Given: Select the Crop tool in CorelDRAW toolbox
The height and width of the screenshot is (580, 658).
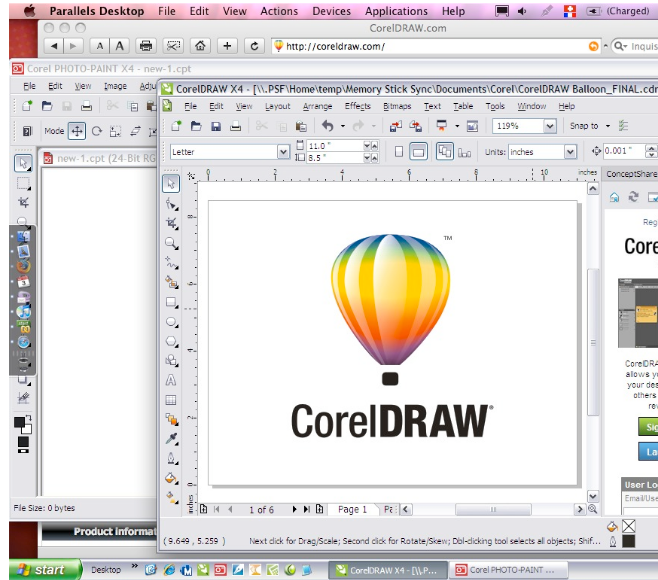Looking at the screenshot, I should pos(171,222).
